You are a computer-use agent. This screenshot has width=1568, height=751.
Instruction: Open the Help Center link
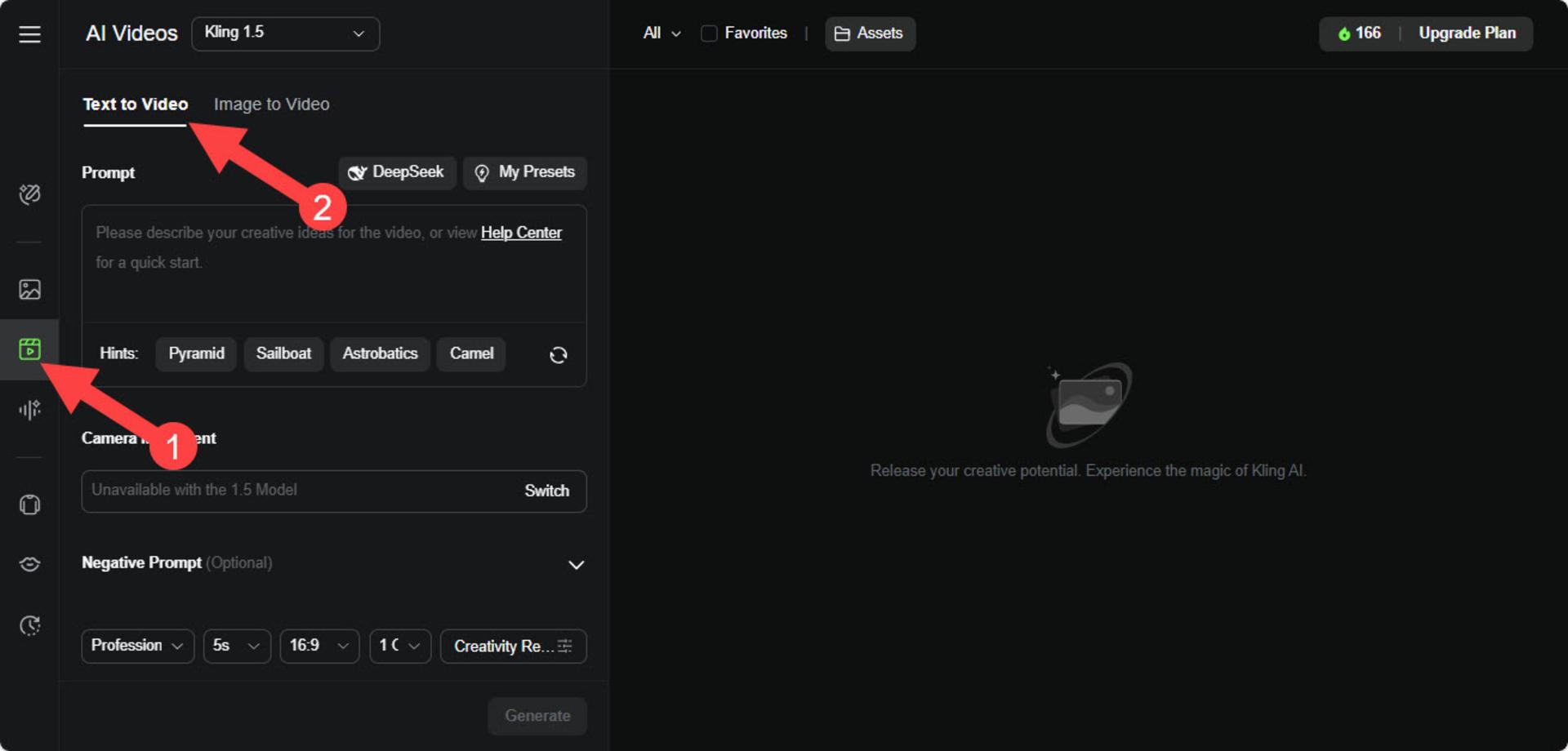coord(521,233)
